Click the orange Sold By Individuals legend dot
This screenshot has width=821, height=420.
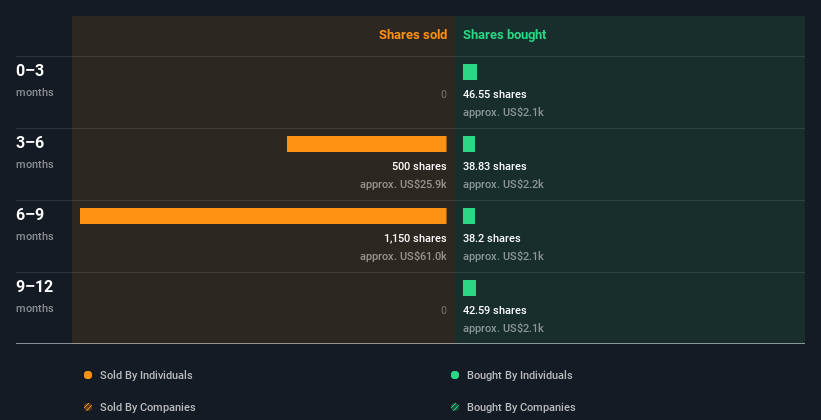click(88, 375)
